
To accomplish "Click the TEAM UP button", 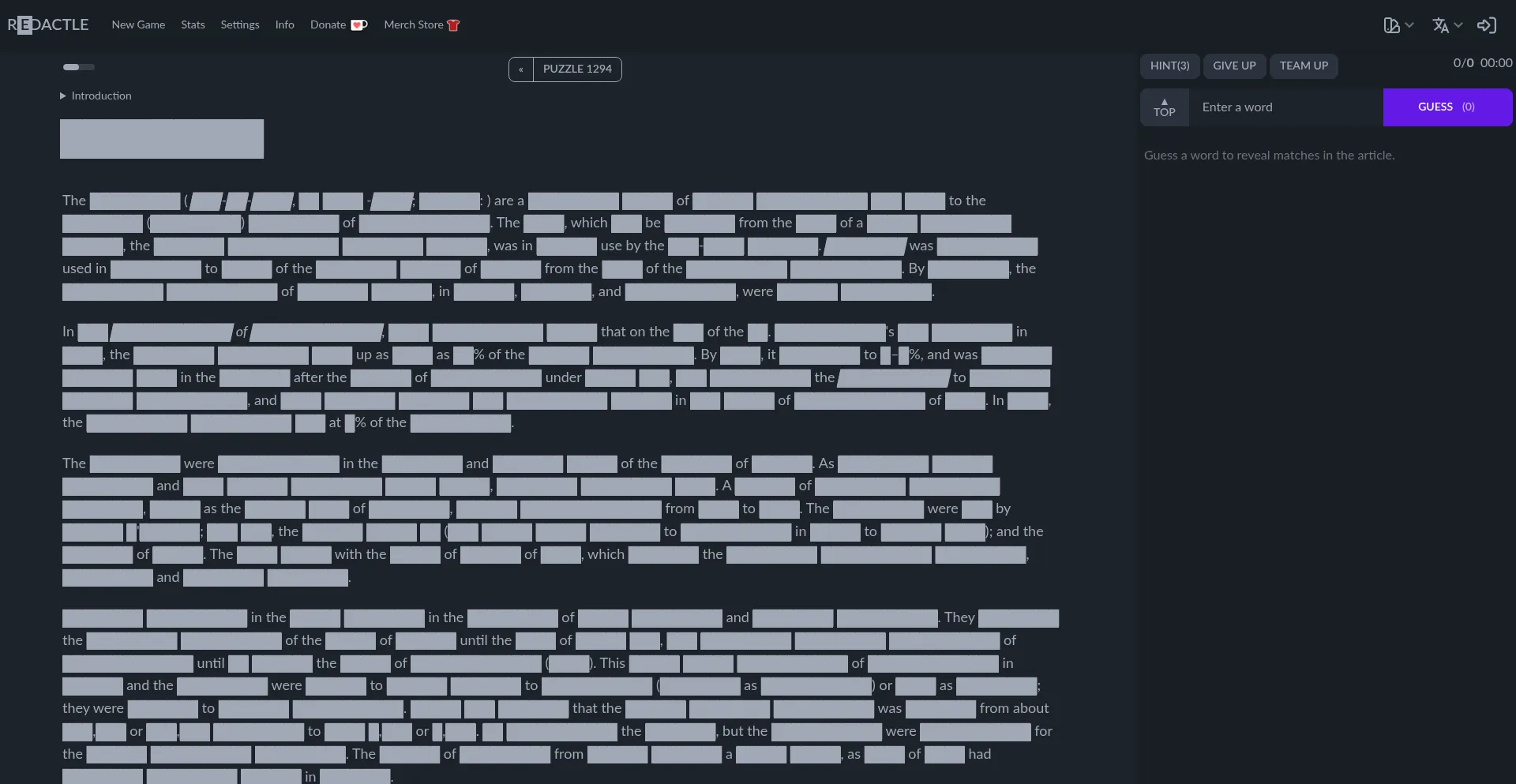I will pyautogui.click(x=1304, y=66).
